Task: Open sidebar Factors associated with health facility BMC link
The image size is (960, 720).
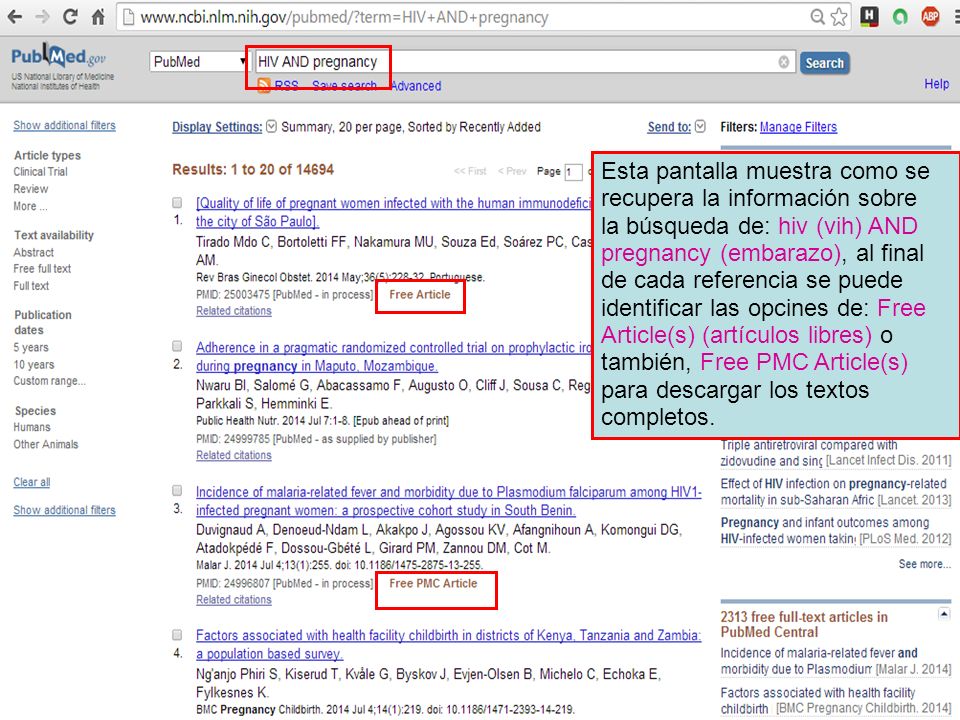Action: (x=836, y=700)
